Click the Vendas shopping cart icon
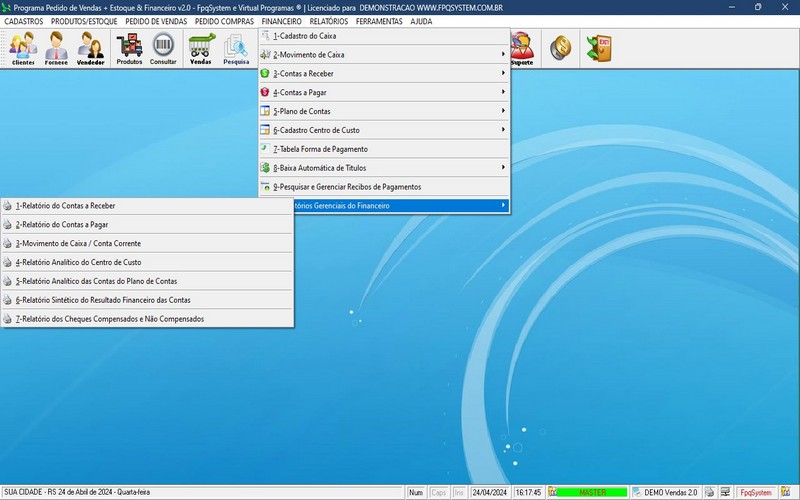This screenshot has height=500, width=800. [x=201, y=48]
